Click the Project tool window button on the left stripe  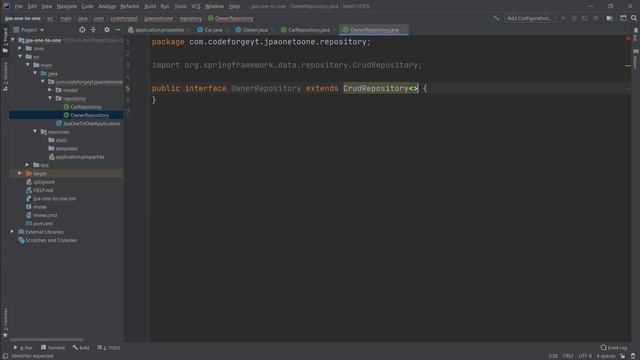click(x=5, y=40)
